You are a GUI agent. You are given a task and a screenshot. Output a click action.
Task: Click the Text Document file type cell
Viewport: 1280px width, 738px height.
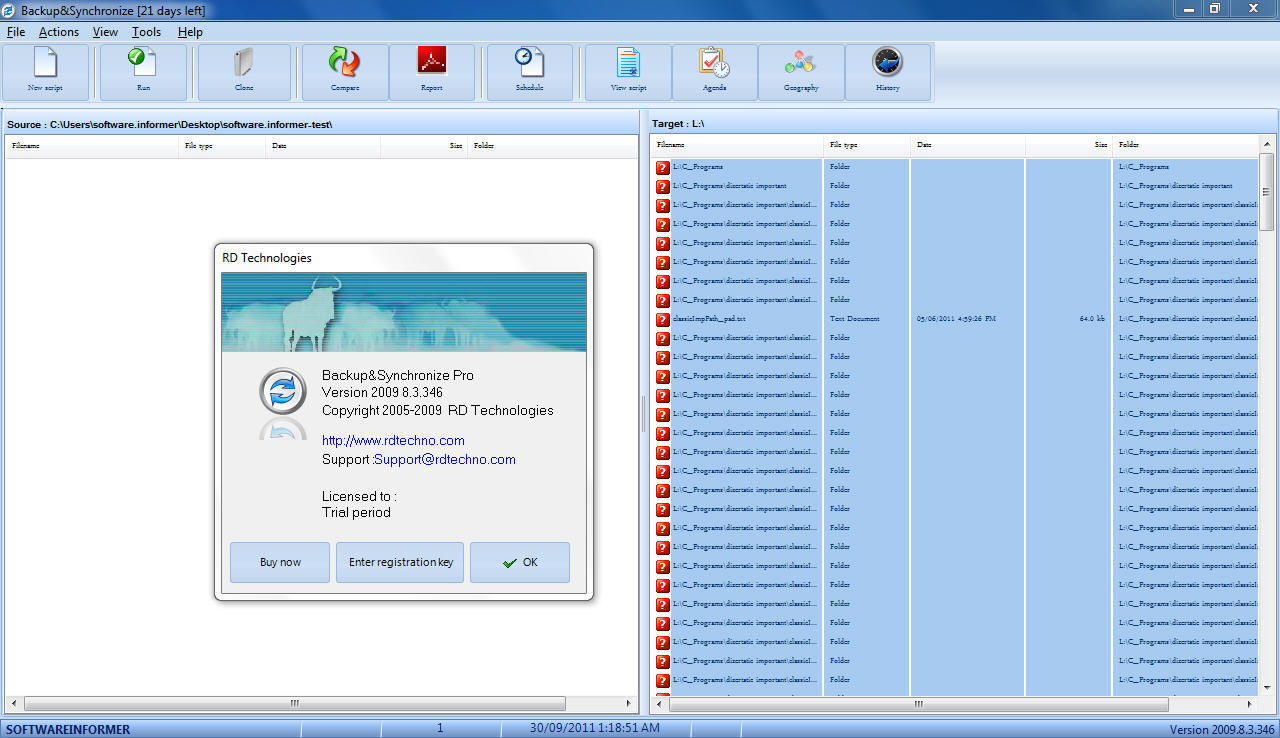click(x=855, y=319)
